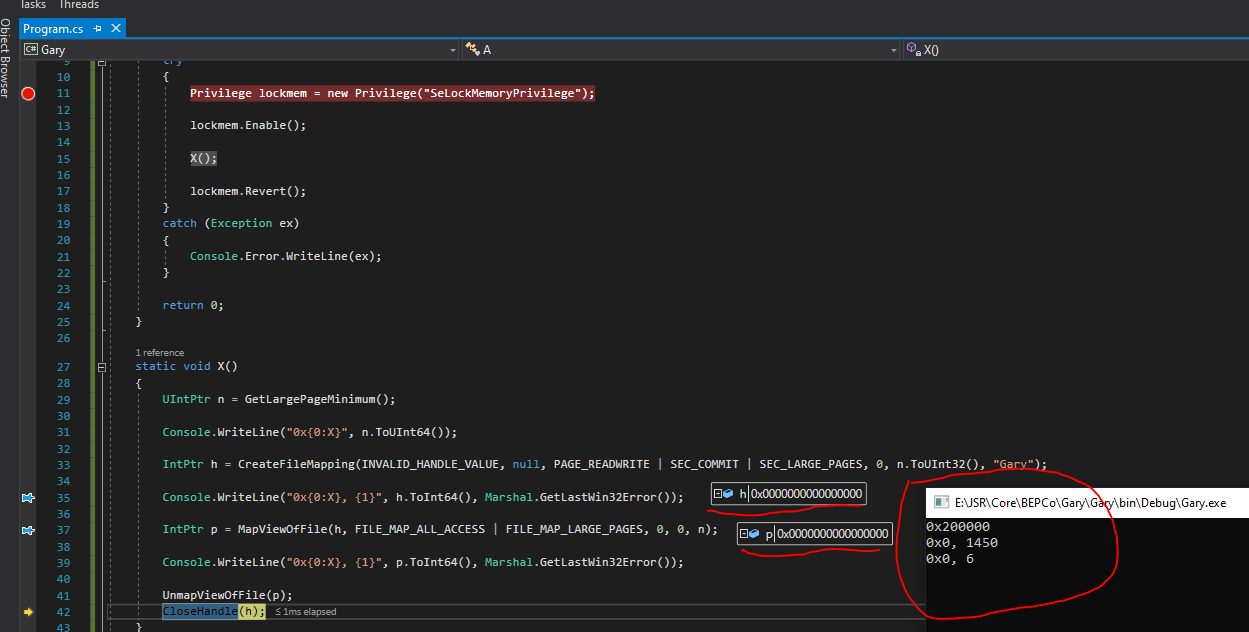
Task: Click console output line 0x0, 1450
Action: pyautogui.click(x=962, y=543)
